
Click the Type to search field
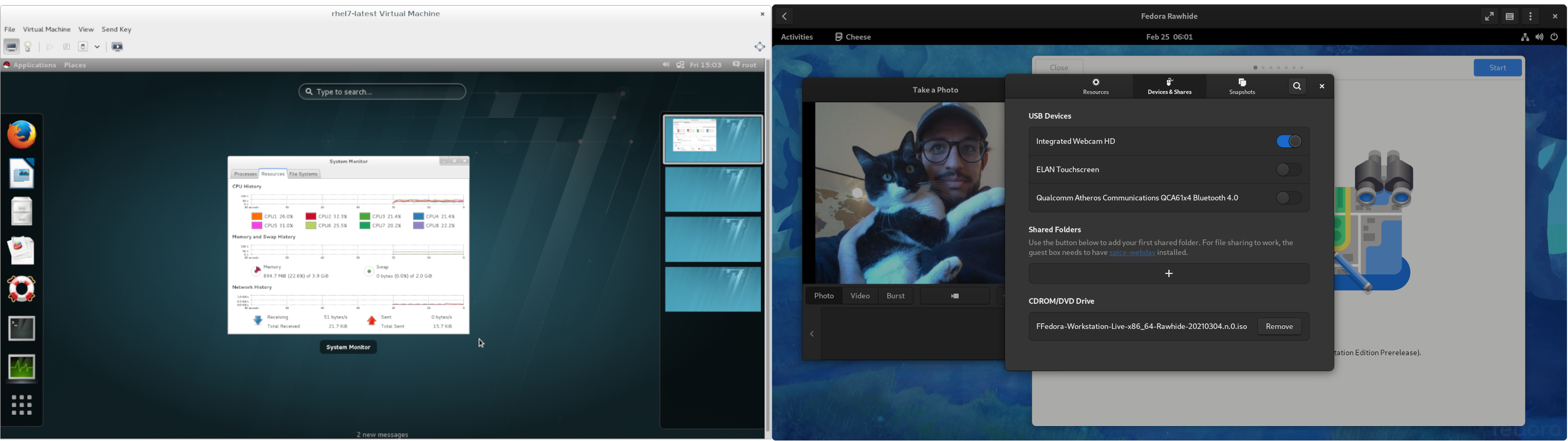383,92
